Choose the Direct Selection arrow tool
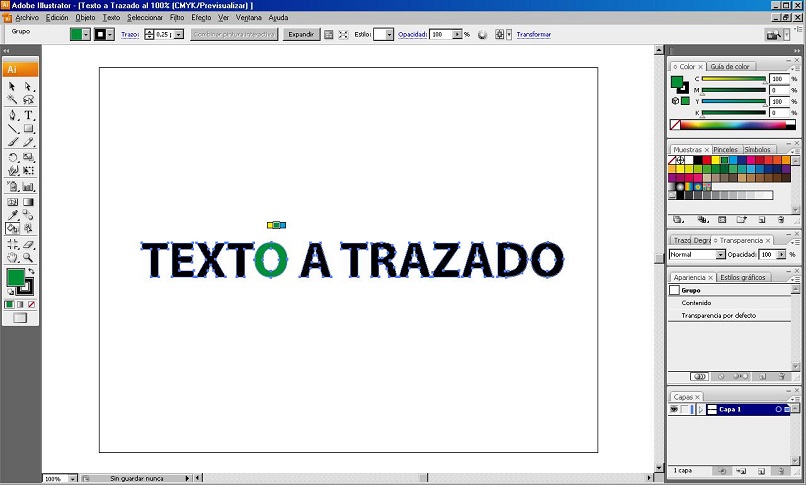The width and height of the screenshot is (806, 485). point(28,86)
